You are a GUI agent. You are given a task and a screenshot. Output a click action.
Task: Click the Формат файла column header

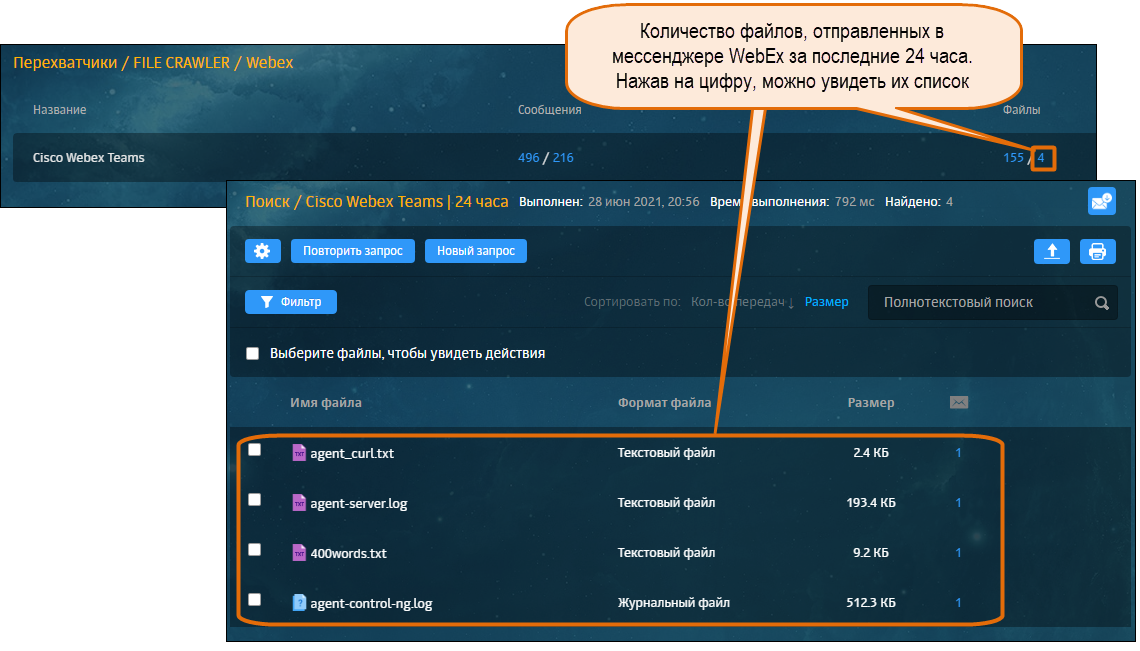[x=665, y=402]
